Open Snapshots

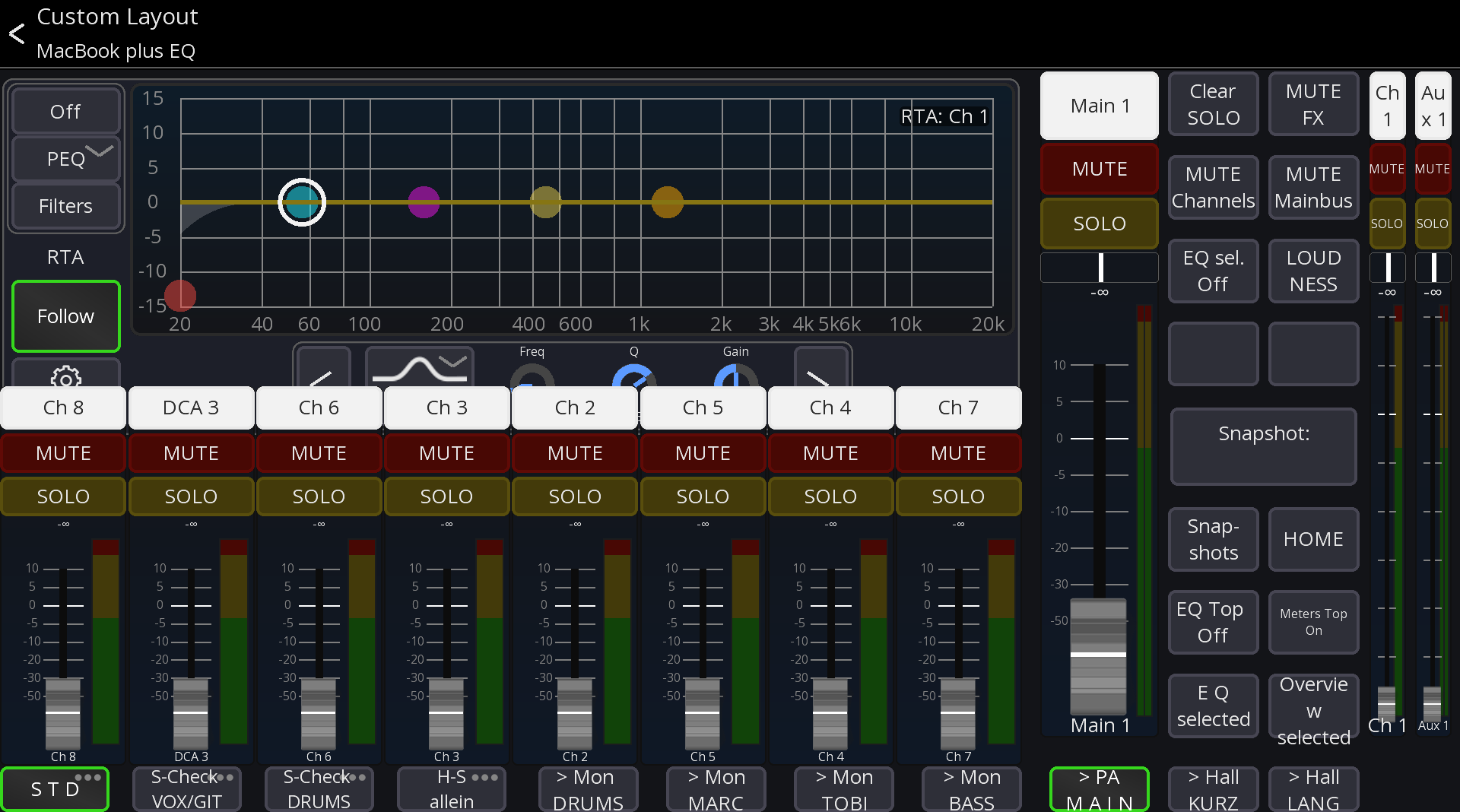tap(1213, 539)
